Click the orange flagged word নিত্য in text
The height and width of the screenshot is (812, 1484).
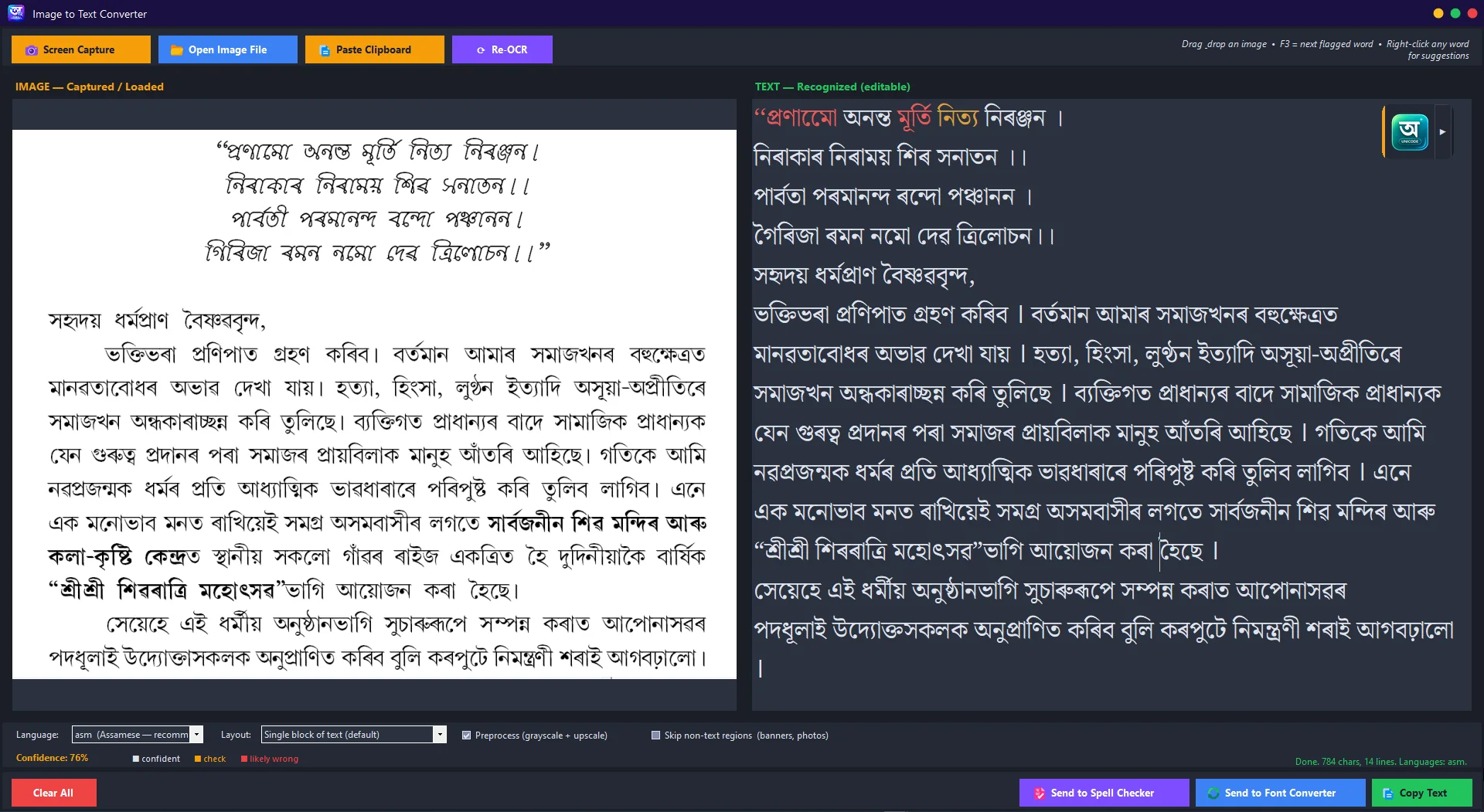pos(958,117)
